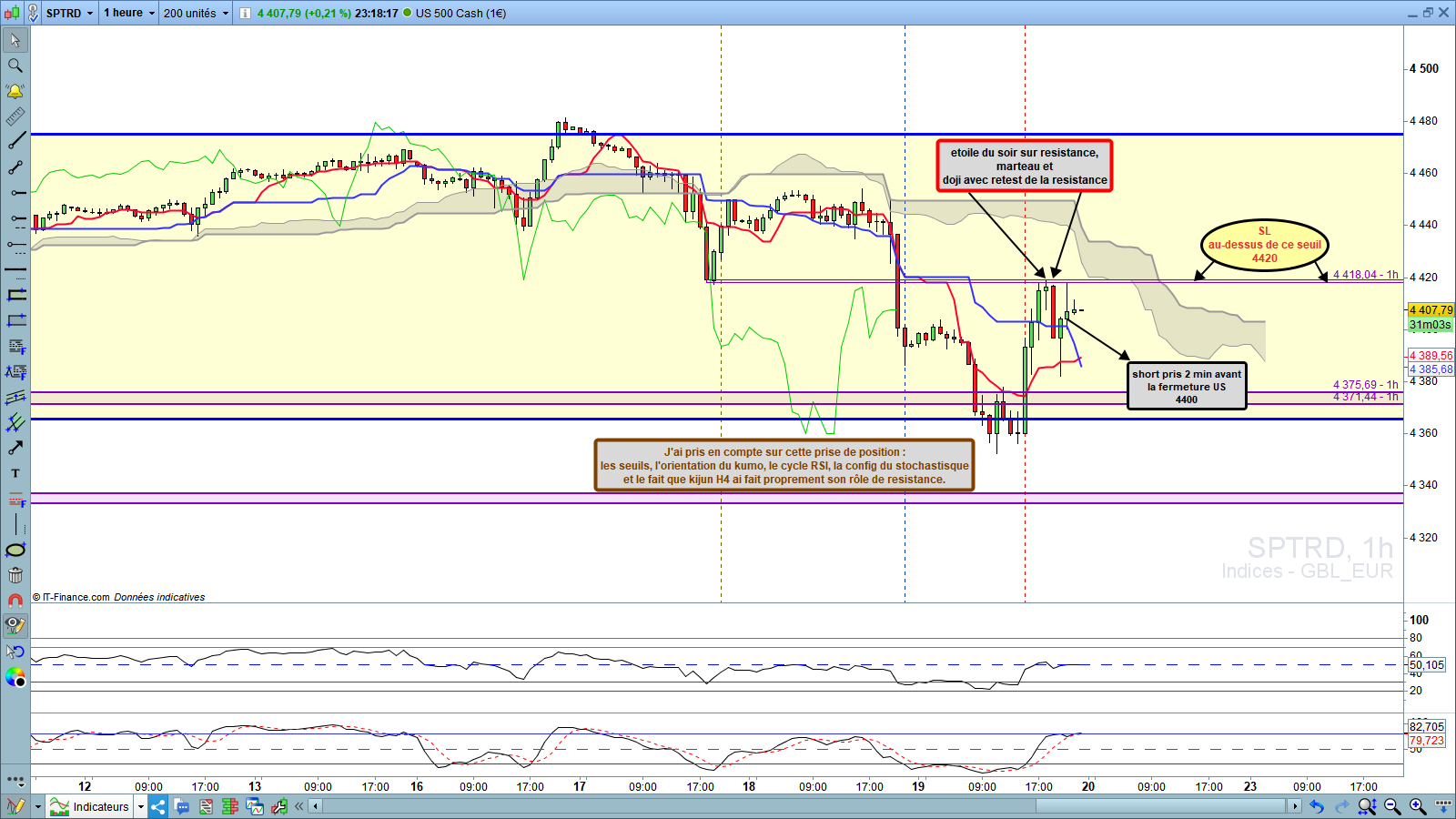
Task: Choose the line drawing tool
Action: click(15, 142)
